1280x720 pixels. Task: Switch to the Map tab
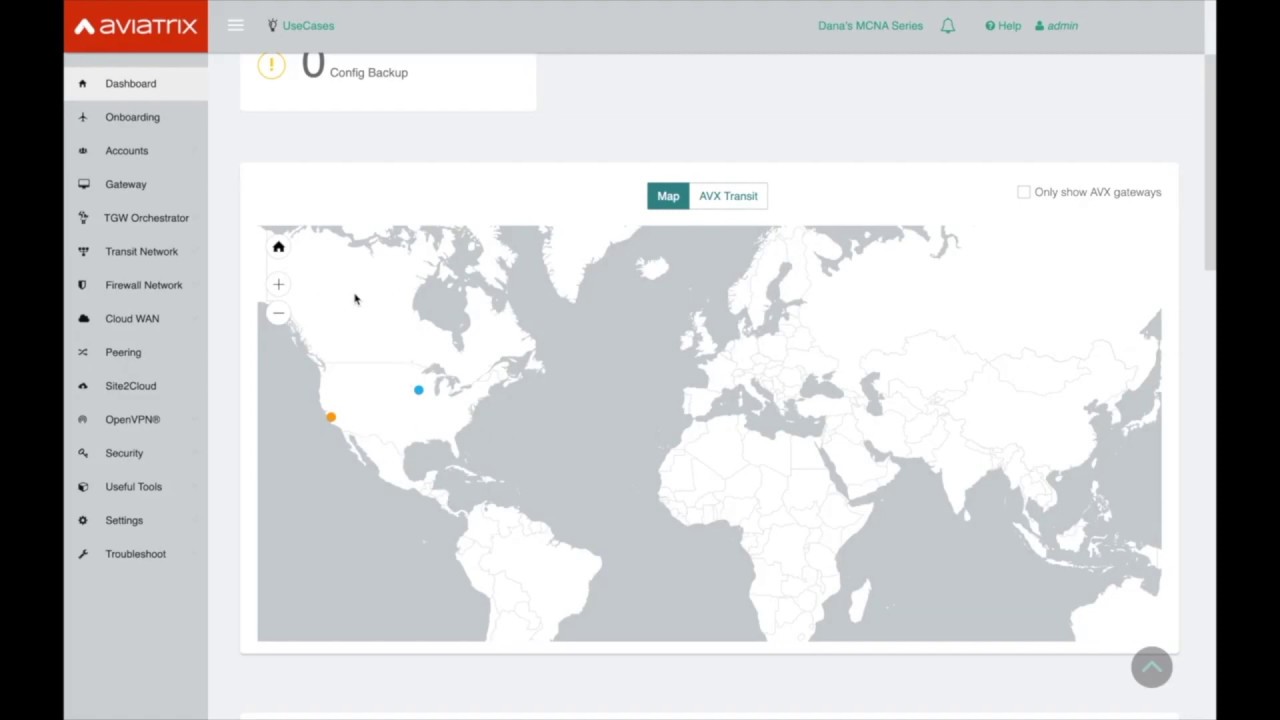click(668, 196)
